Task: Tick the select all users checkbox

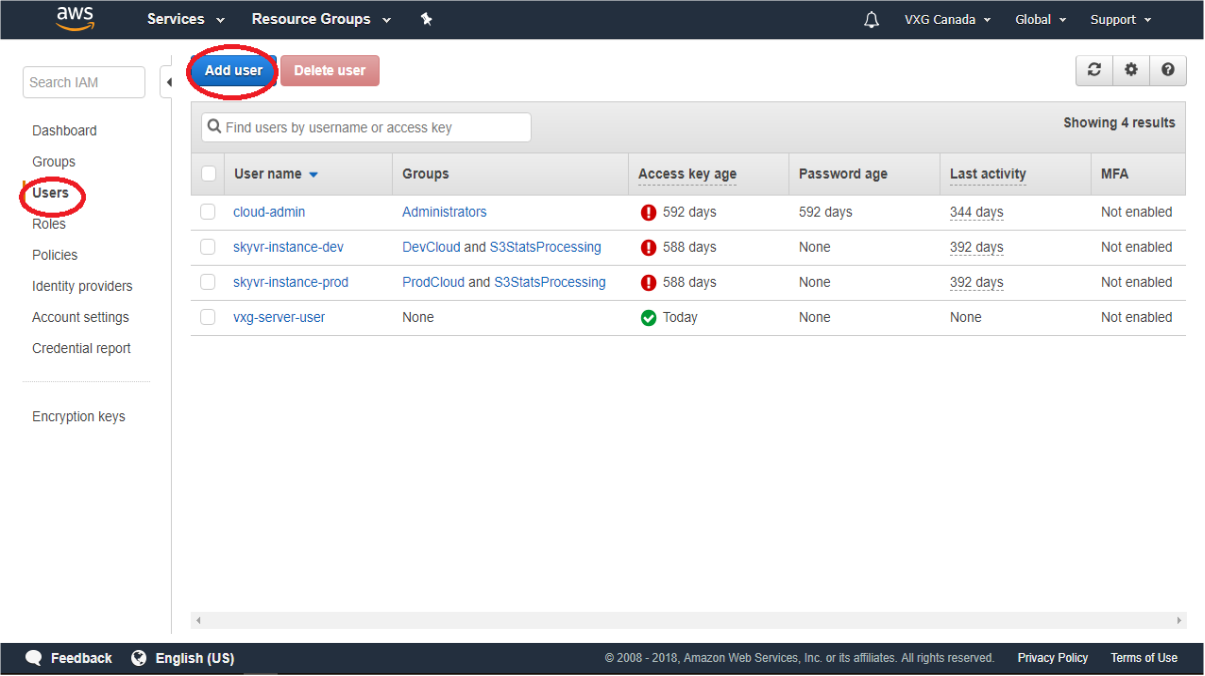Action: [208, 174]
